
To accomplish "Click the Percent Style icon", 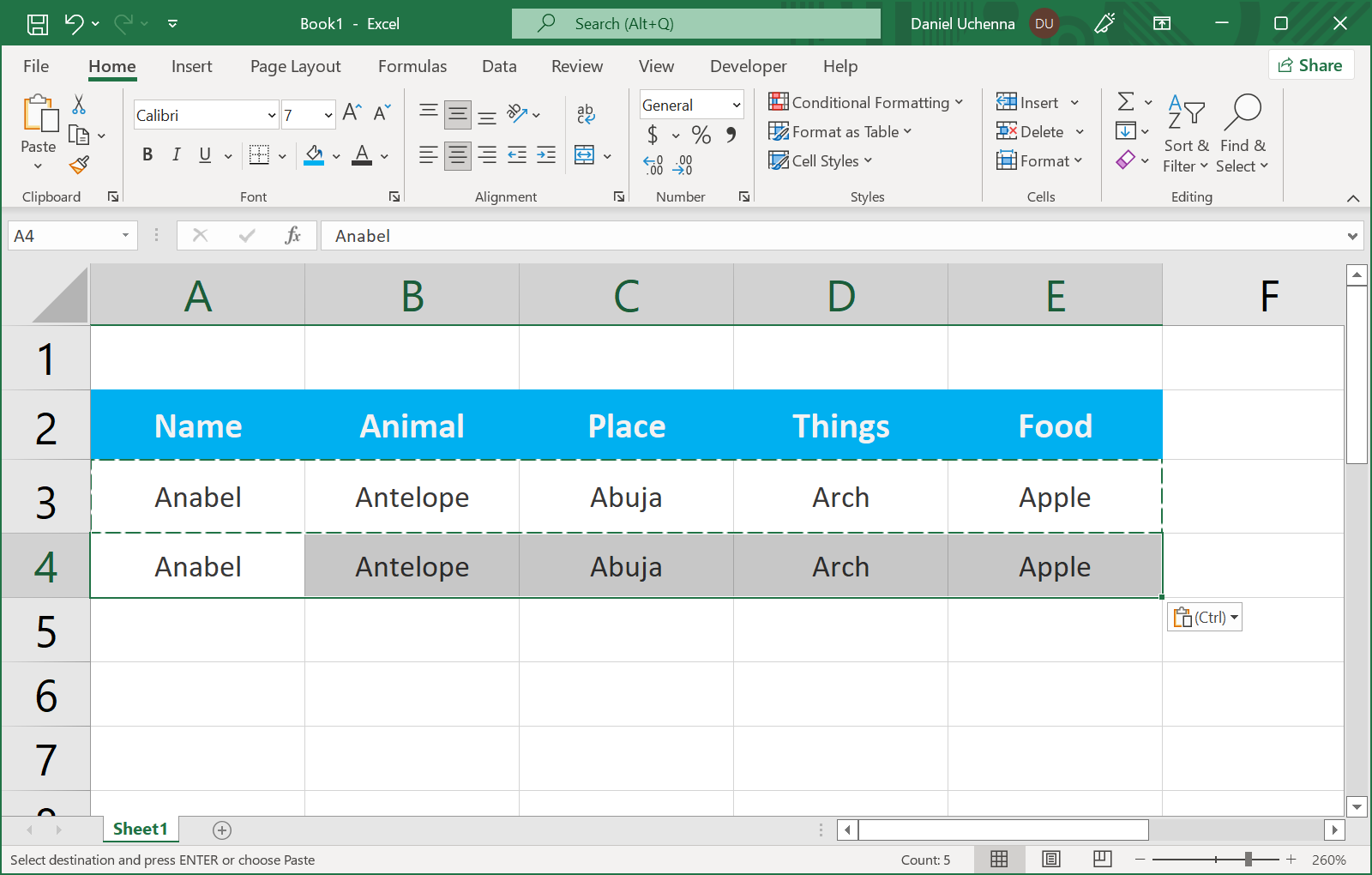I will pos(701,135).
